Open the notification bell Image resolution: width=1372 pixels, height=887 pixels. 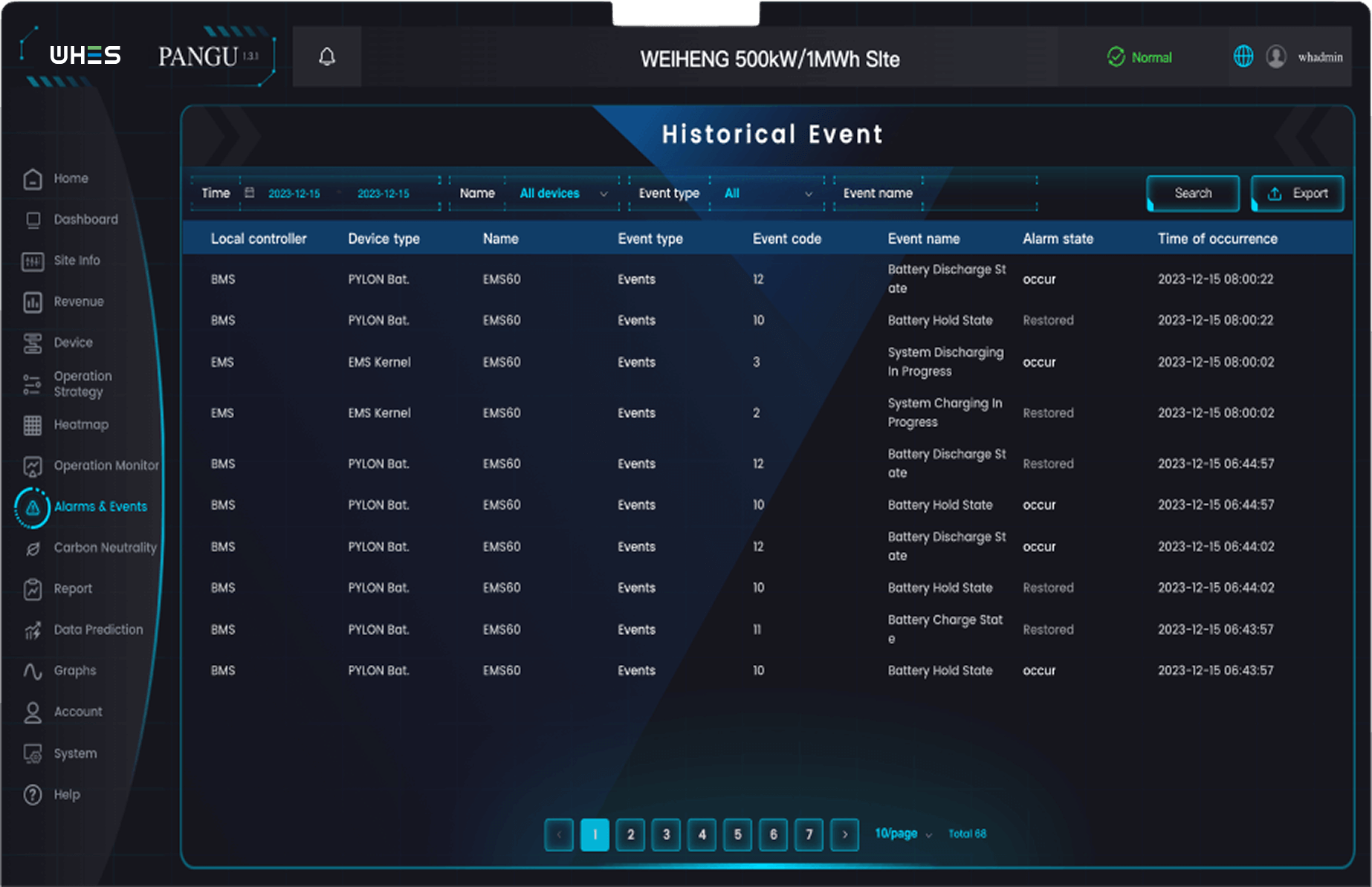point(327,56)
